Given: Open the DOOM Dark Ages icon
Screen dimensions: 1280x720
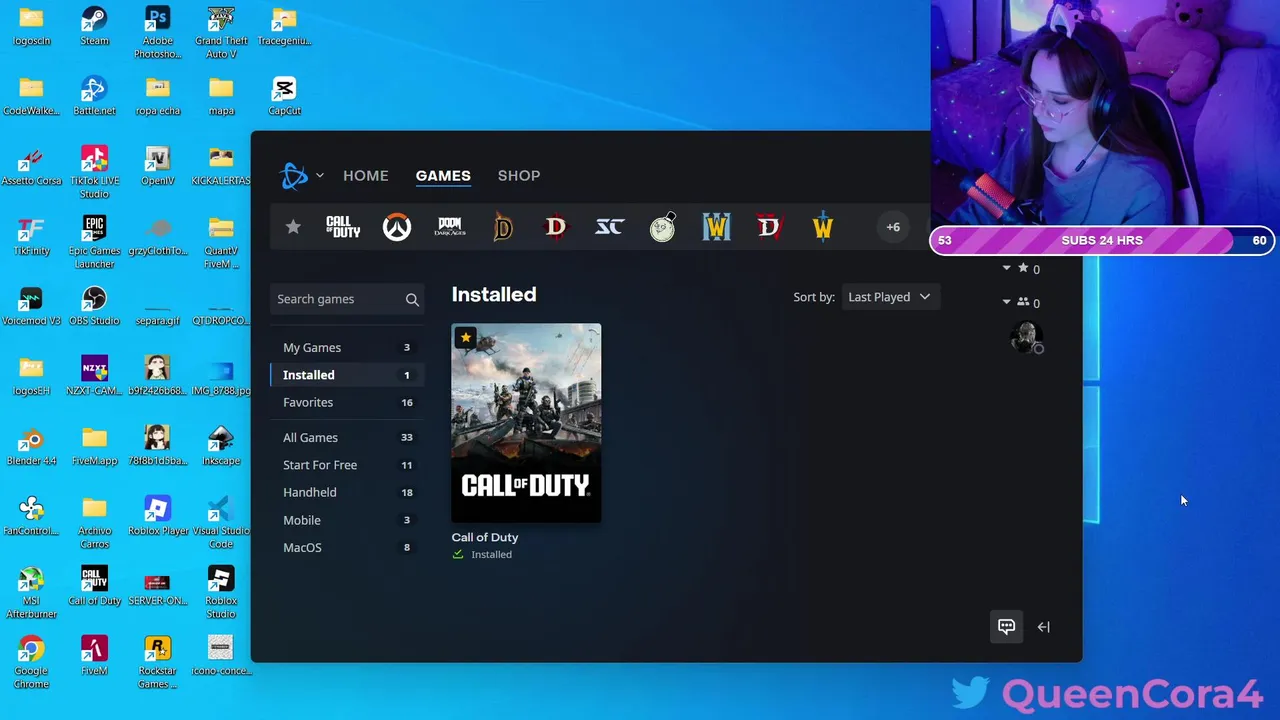Looking at the screenshot, I should pos(450,227).
